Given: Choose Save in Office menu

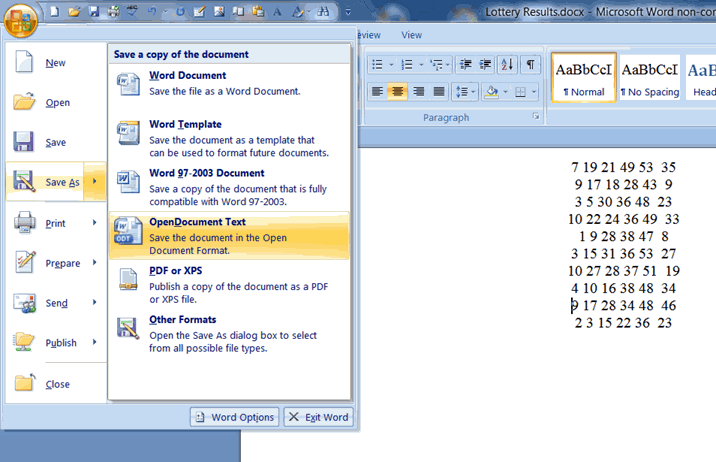Looking at the screenshot, I should [x=56, y=142].
